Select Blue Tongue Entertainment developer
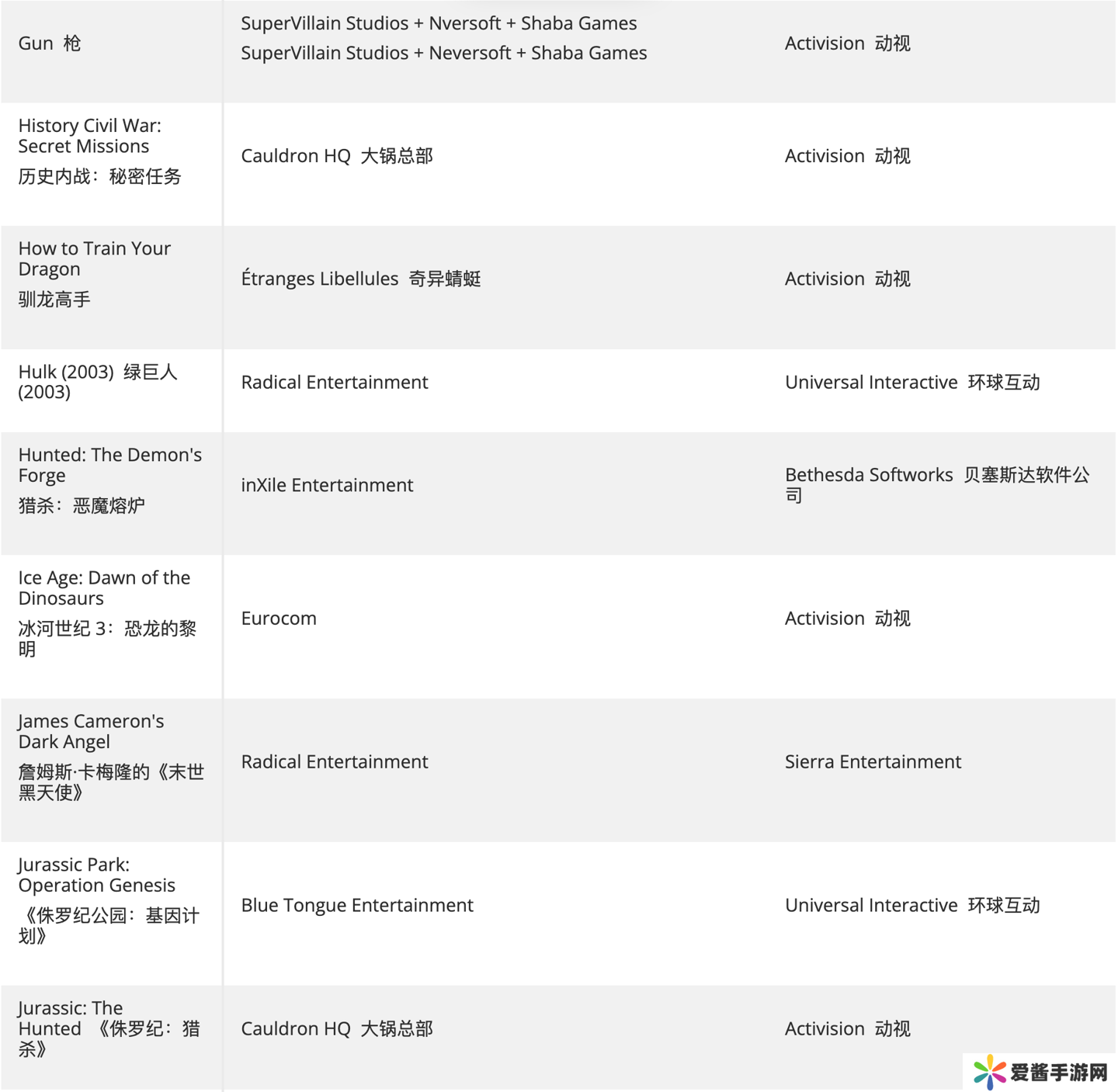The width and height of the screenshot is (1118, 1092). coord(357,905)
